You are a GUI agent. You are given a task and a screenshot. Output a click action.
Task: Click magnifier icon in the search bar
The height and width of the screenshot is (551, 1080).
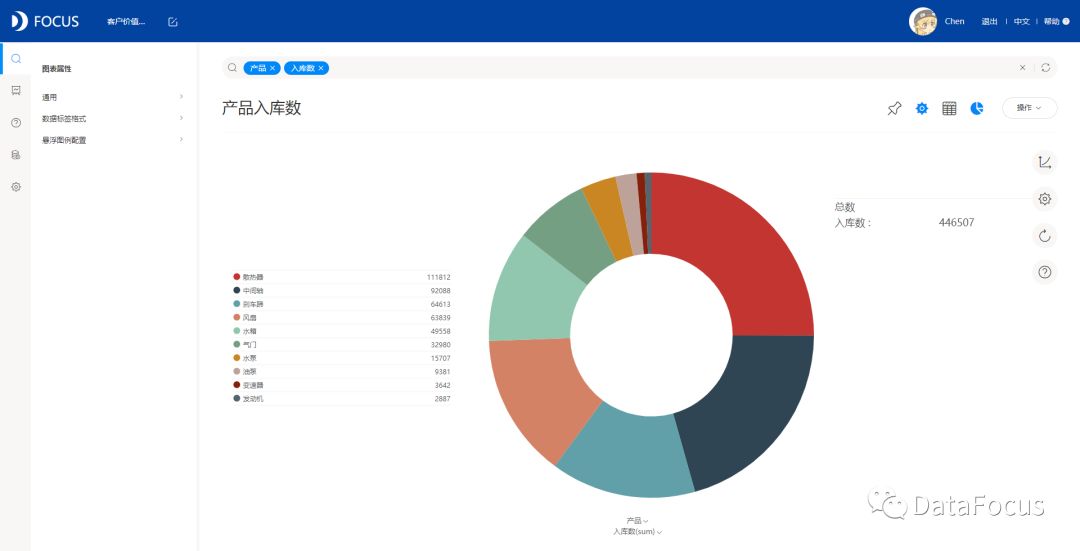pyautogui.click(x=233, y=67)
